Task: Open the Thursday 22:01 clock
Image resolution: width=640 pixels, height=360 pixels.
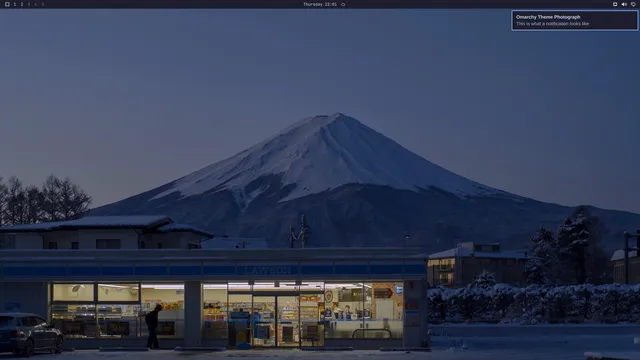Action: click(320, 4)
